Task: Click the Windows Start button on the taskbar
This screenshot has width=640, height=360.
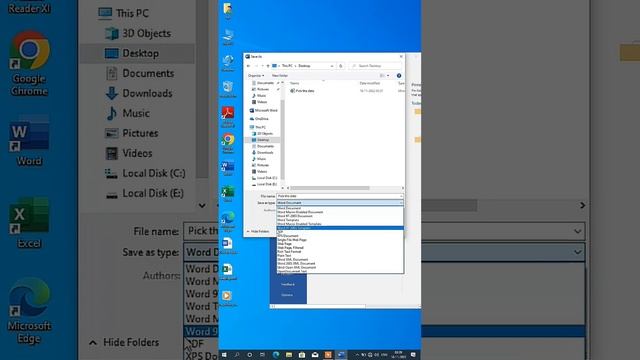Action: 224,355
